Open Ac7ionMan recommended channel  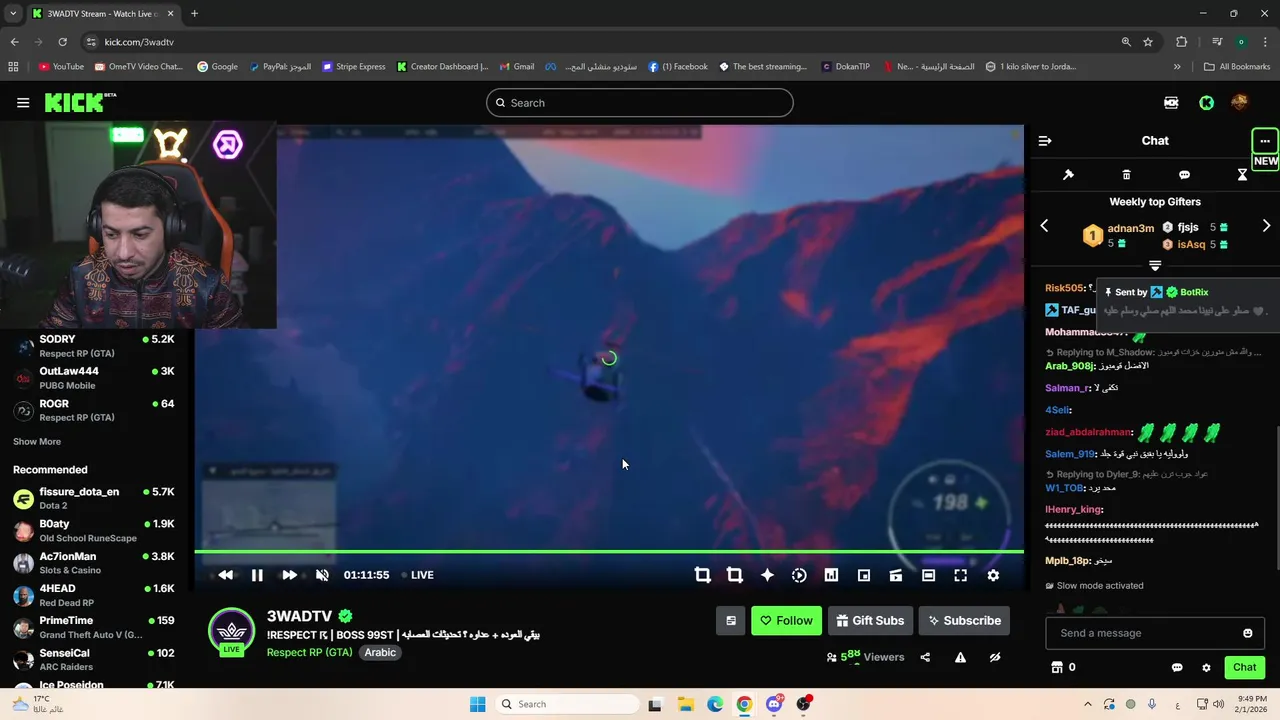[94, 563]
